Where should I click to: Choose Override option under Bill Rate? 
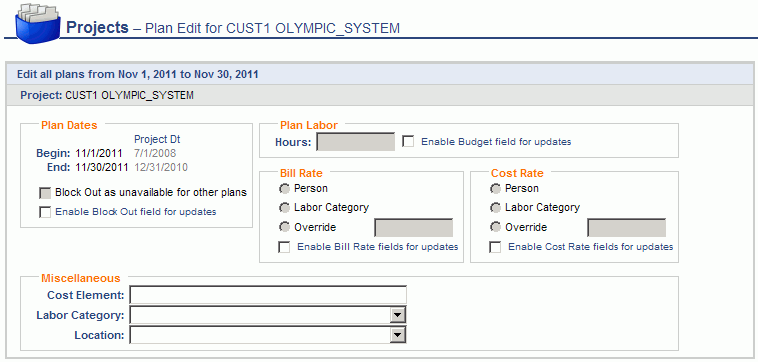[284, 227]
